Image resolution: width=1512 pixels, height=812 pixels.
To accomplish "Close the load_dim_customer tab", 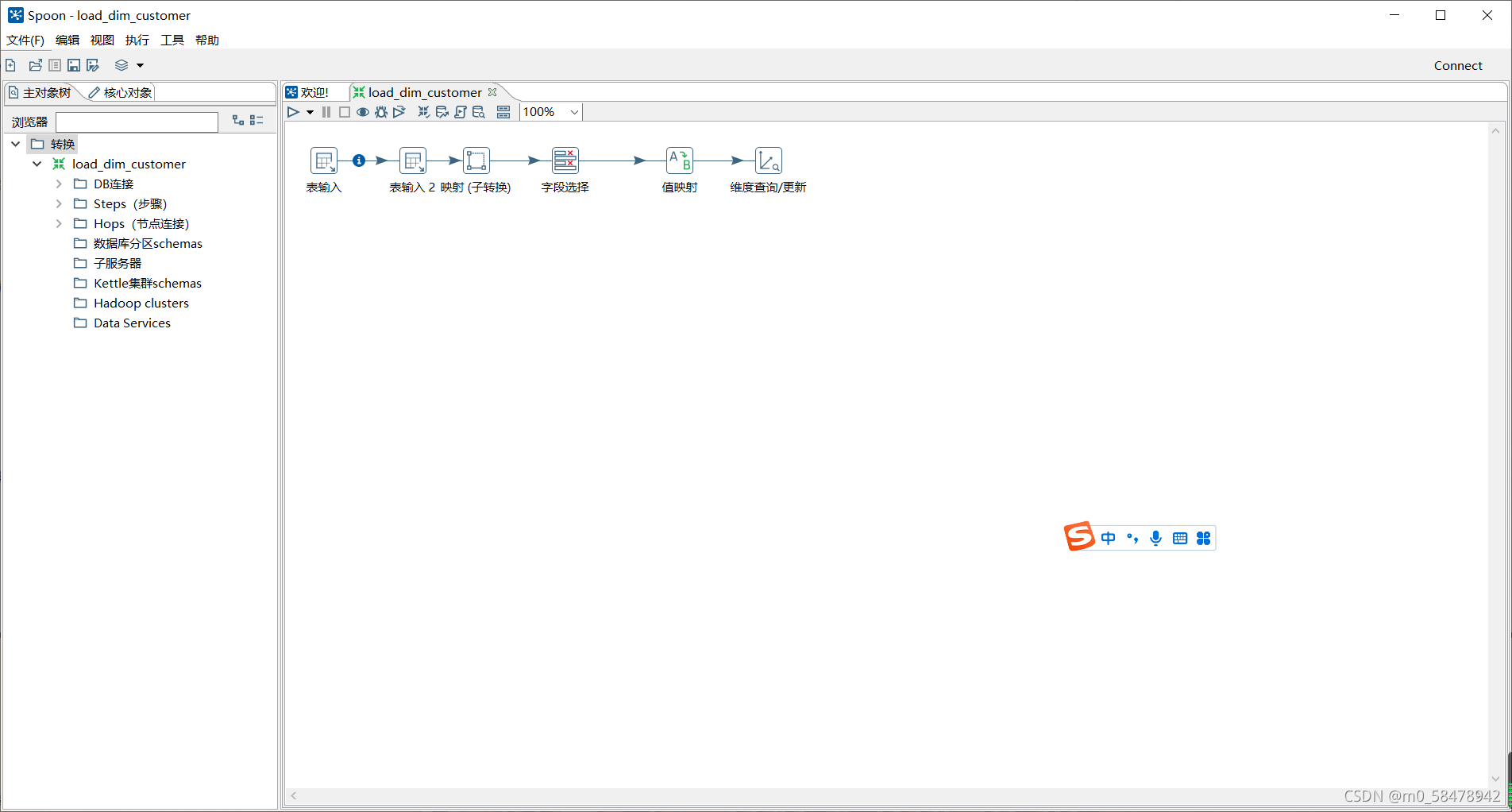I will click(x=492, y=92).
